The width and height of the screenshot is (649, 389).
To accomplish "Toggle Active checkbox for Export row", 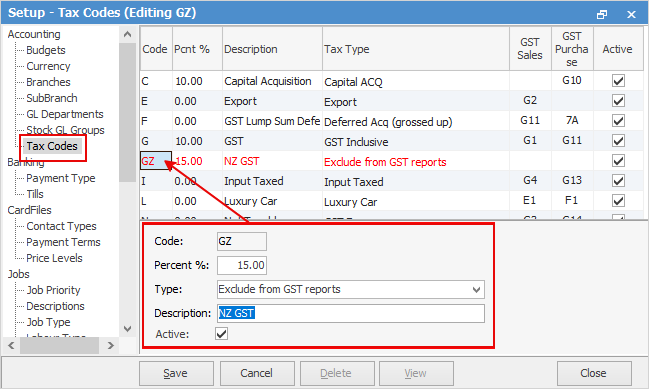I will pos(618,101).
